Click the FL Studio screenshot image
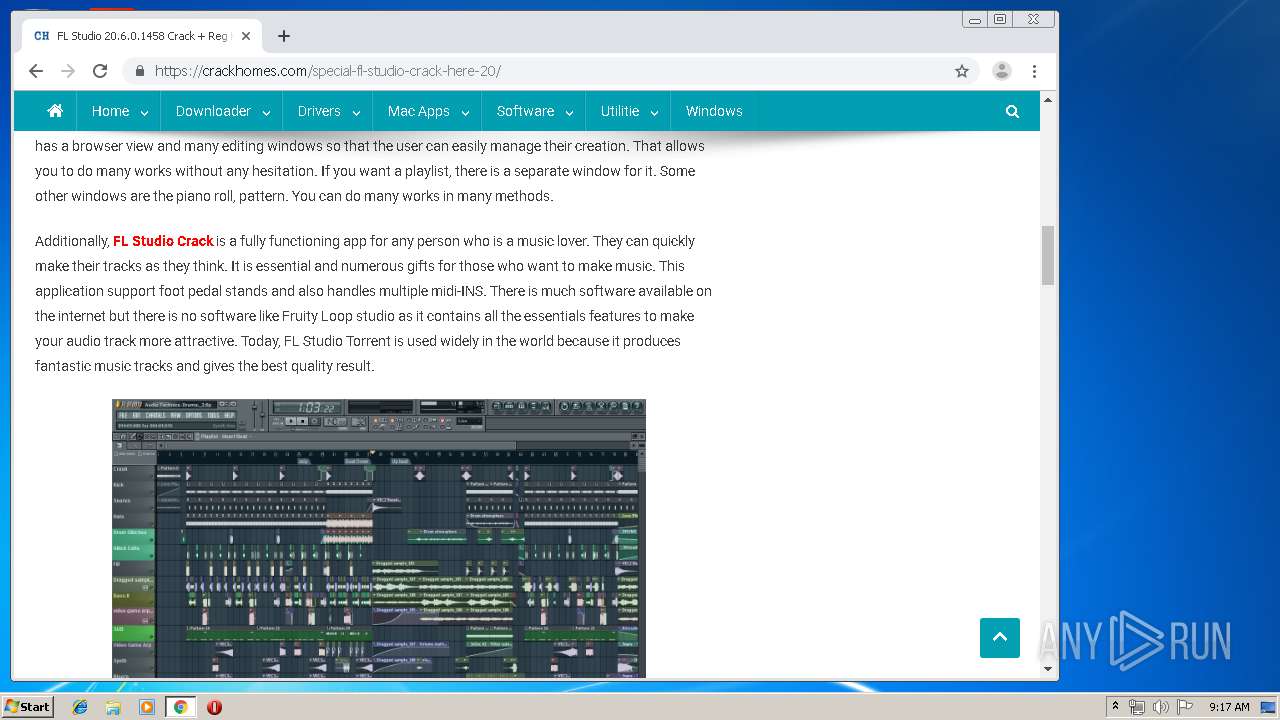Viewport: 1280px width, 720px height. (x=379, y=538)
